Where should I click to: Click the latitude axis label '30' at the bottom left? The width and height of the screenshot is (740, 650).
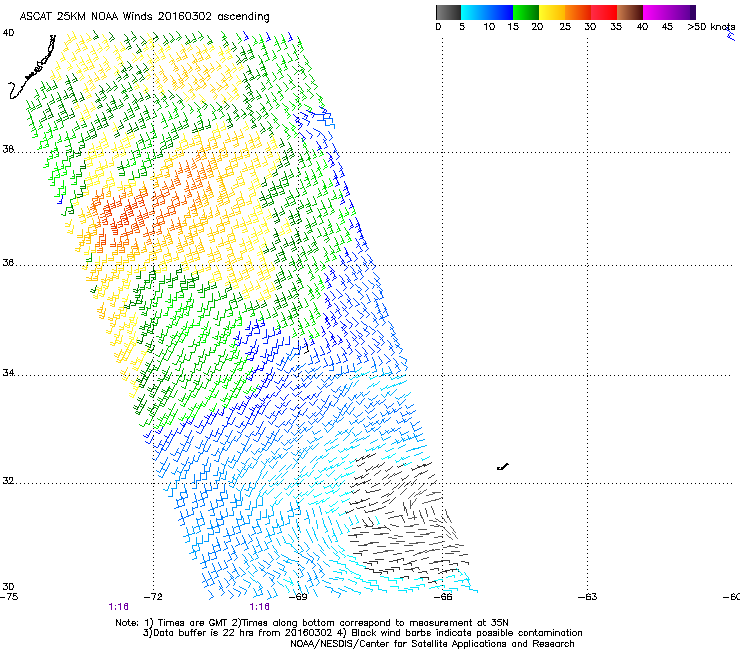[x=8, y=587]
